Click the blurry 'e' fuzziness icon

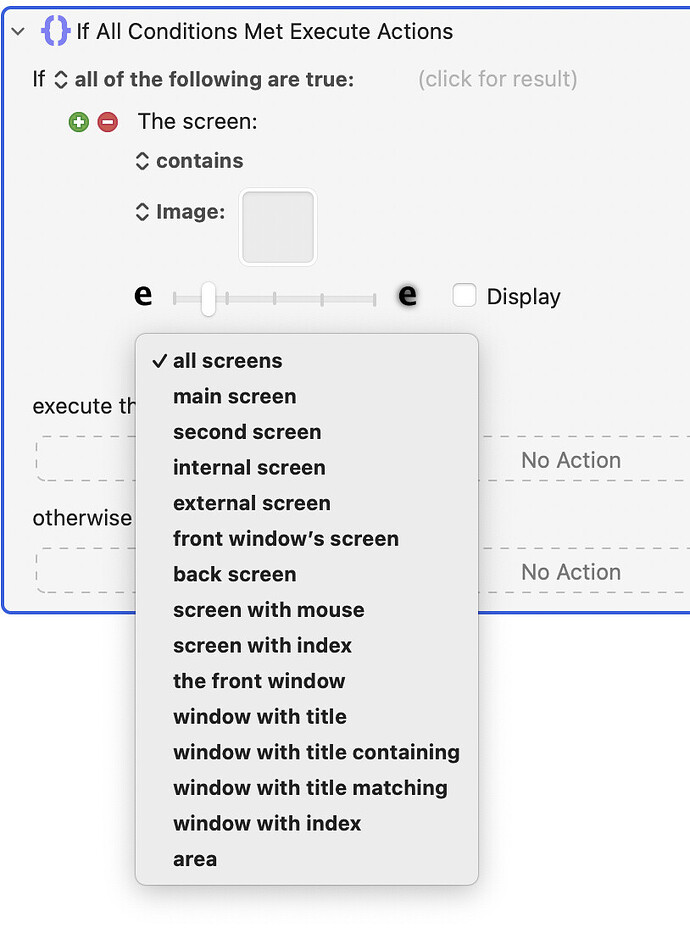coord(407,296)
